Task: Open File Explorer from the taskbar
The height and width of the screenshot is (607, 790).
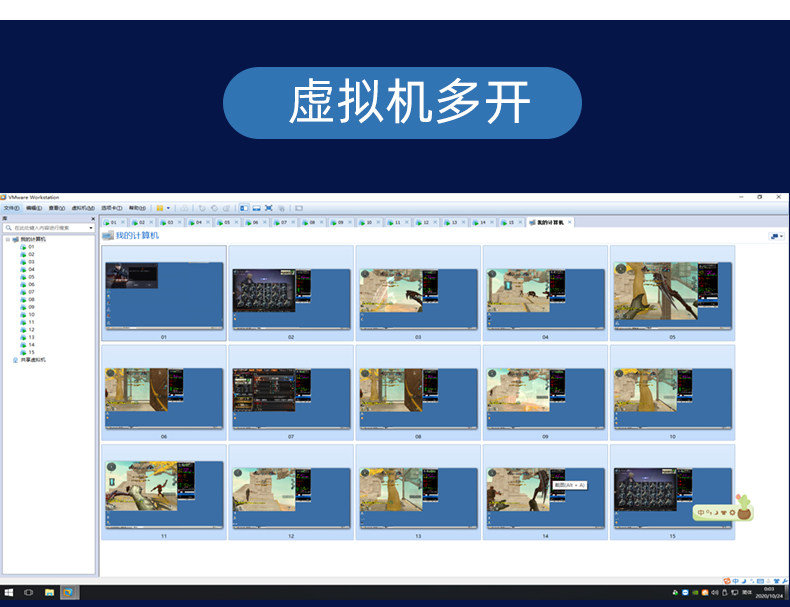Action: pos(49,592)
